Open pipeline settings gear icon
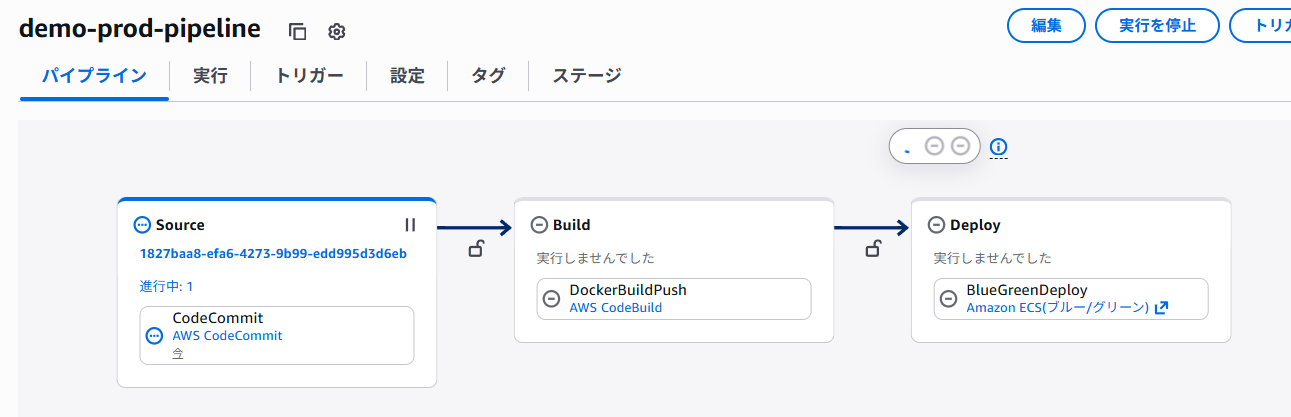 point(337,31)
